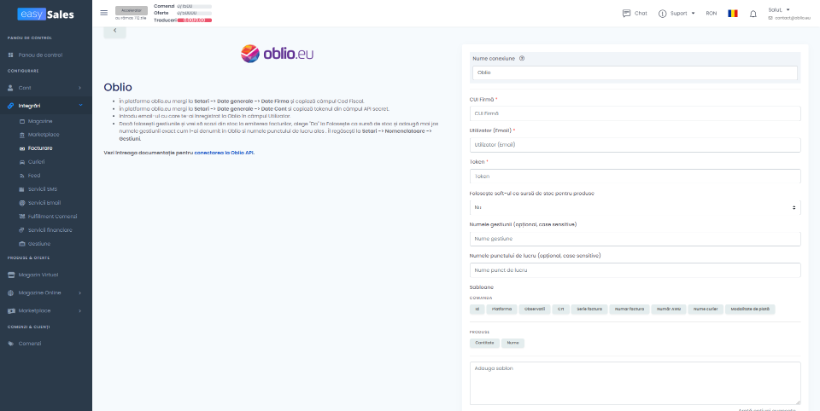The image size is (820, 411).
Task: Expand the Cont submenu chevron
Action: coord(80,88)
